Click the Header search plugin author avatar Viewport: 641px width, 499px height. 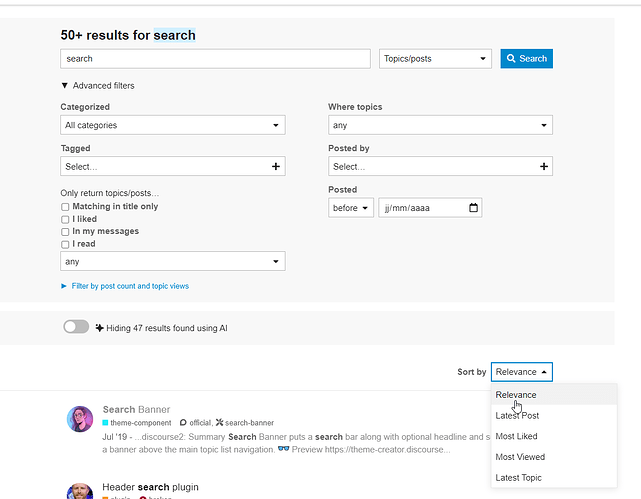point(80,492)
